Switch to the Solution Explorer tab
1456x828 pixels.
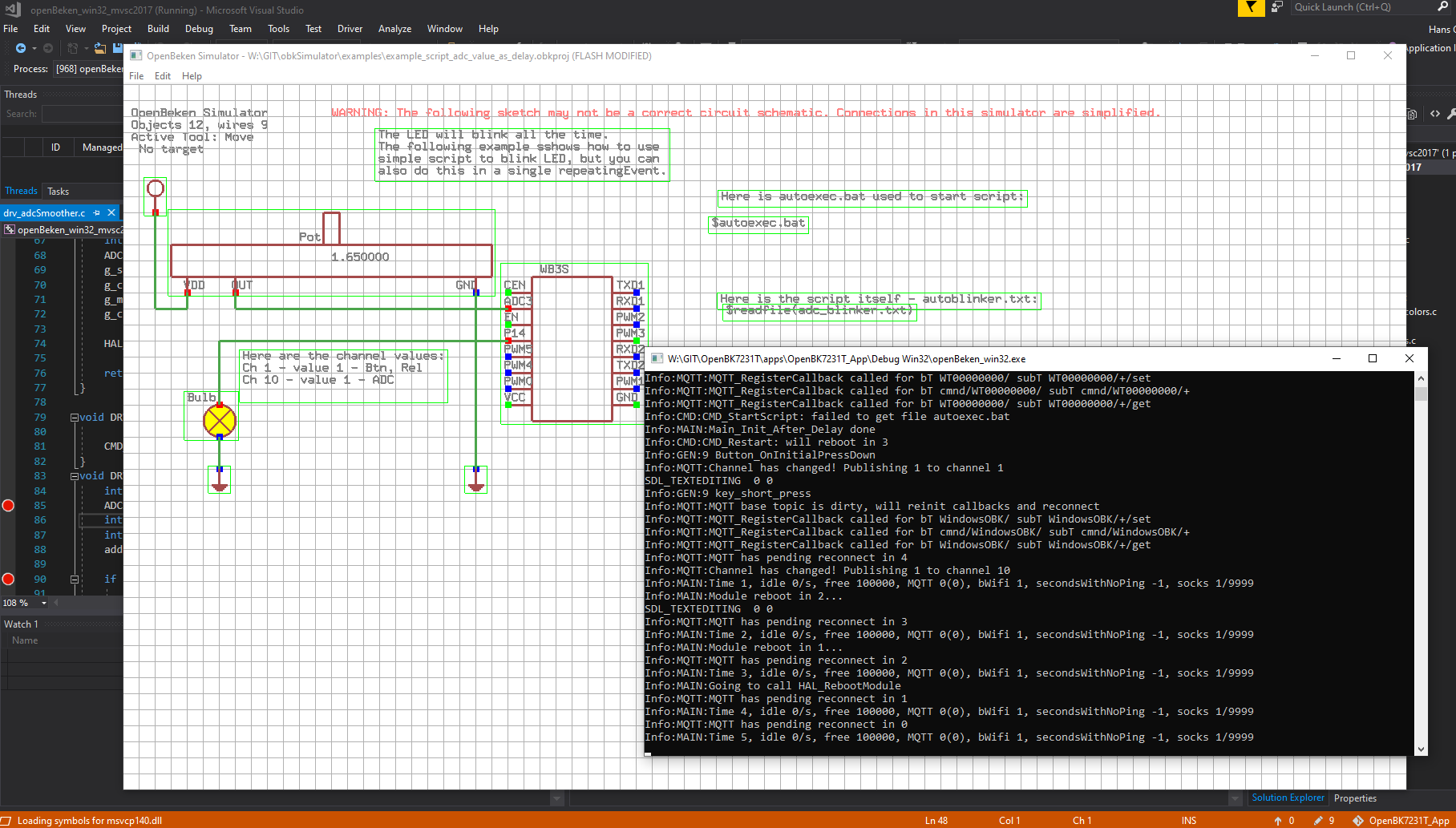click(1288, 798)
